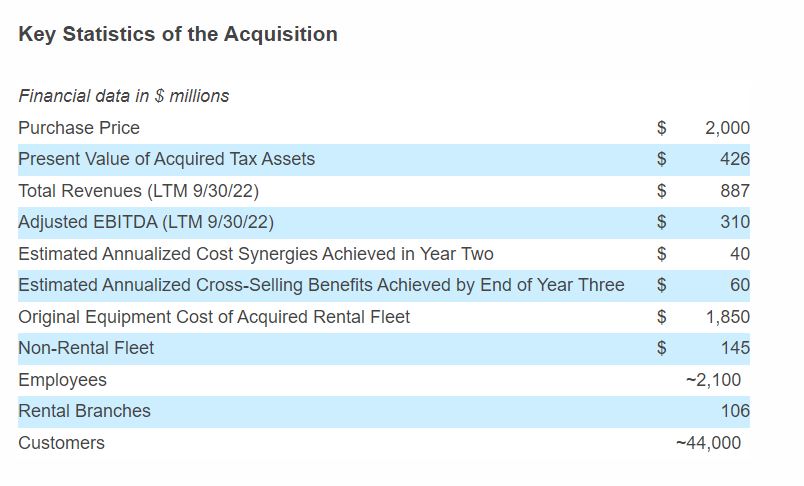Click the Employees row label

tap(62, 380)
